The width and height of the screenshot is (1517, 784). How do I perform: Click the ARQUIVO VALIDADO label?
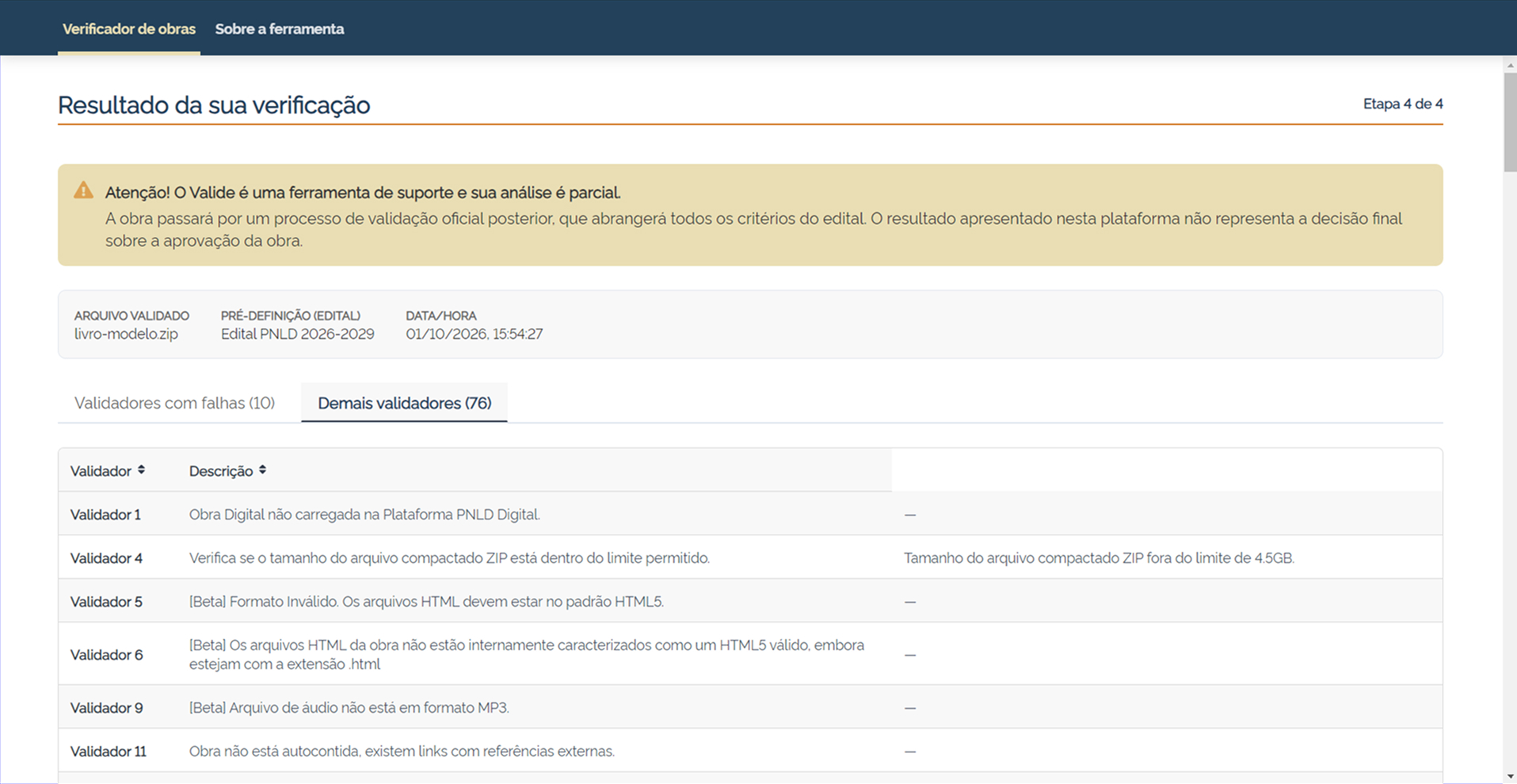point(131,315)
